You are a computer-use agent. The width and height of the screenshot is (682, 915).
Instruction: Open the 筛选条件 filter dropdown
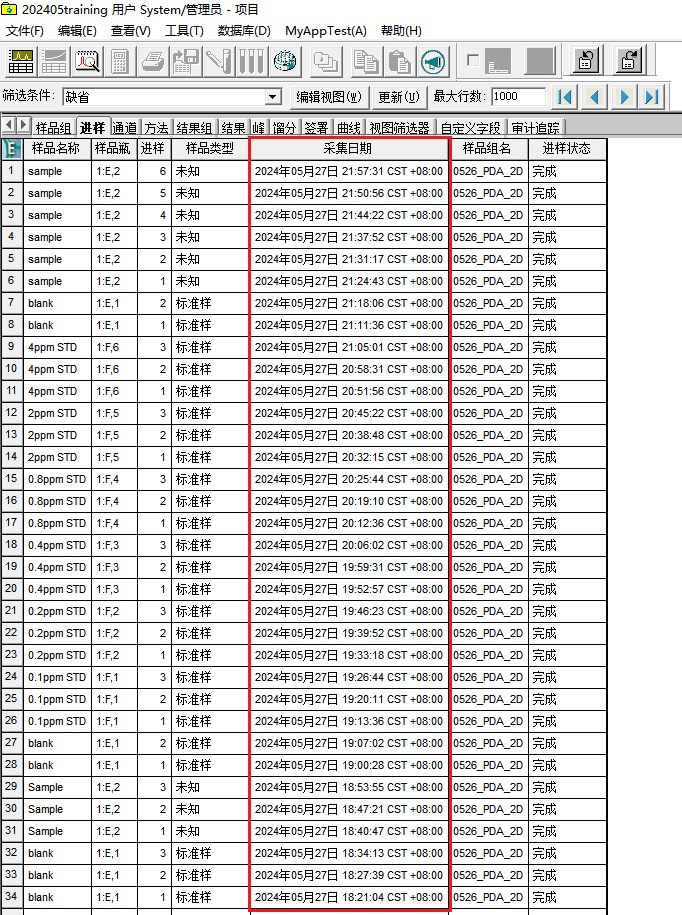pos(272,97)
